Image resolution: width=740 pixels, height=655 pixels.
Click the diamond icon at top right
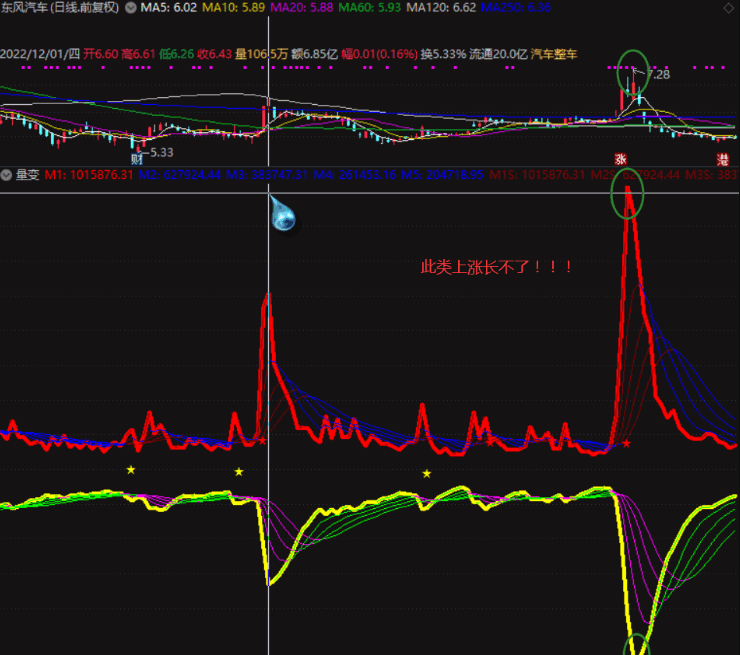pos(729,8)
